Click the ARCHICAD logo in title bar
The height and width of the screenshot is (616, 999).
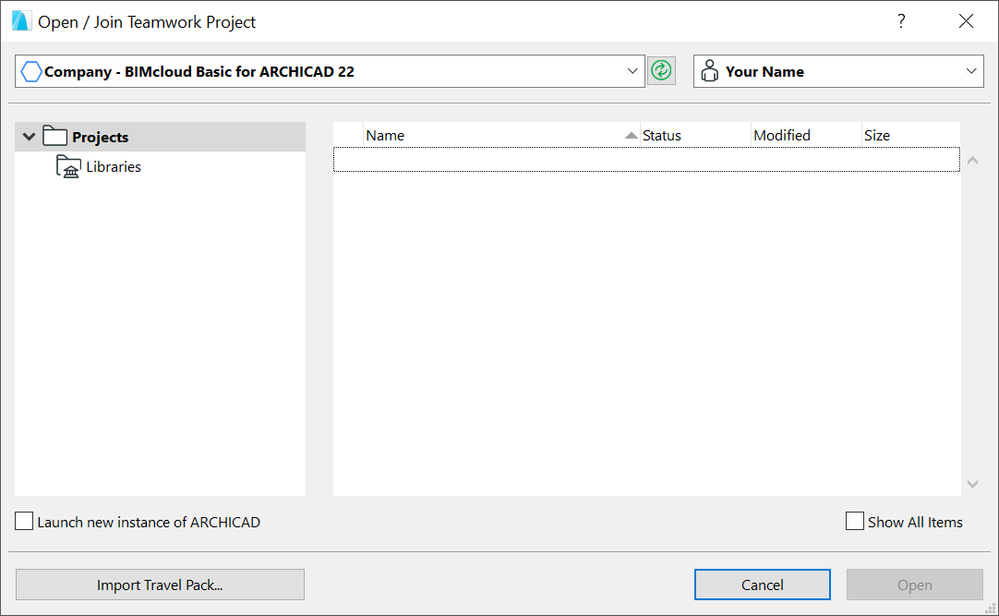pos(22,21)
